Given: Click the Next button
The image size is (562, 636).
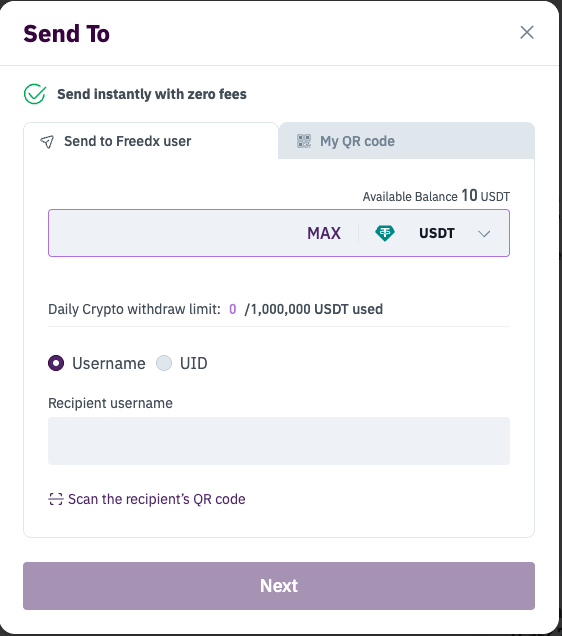Looking at the screenshot, I should (279, 586).
